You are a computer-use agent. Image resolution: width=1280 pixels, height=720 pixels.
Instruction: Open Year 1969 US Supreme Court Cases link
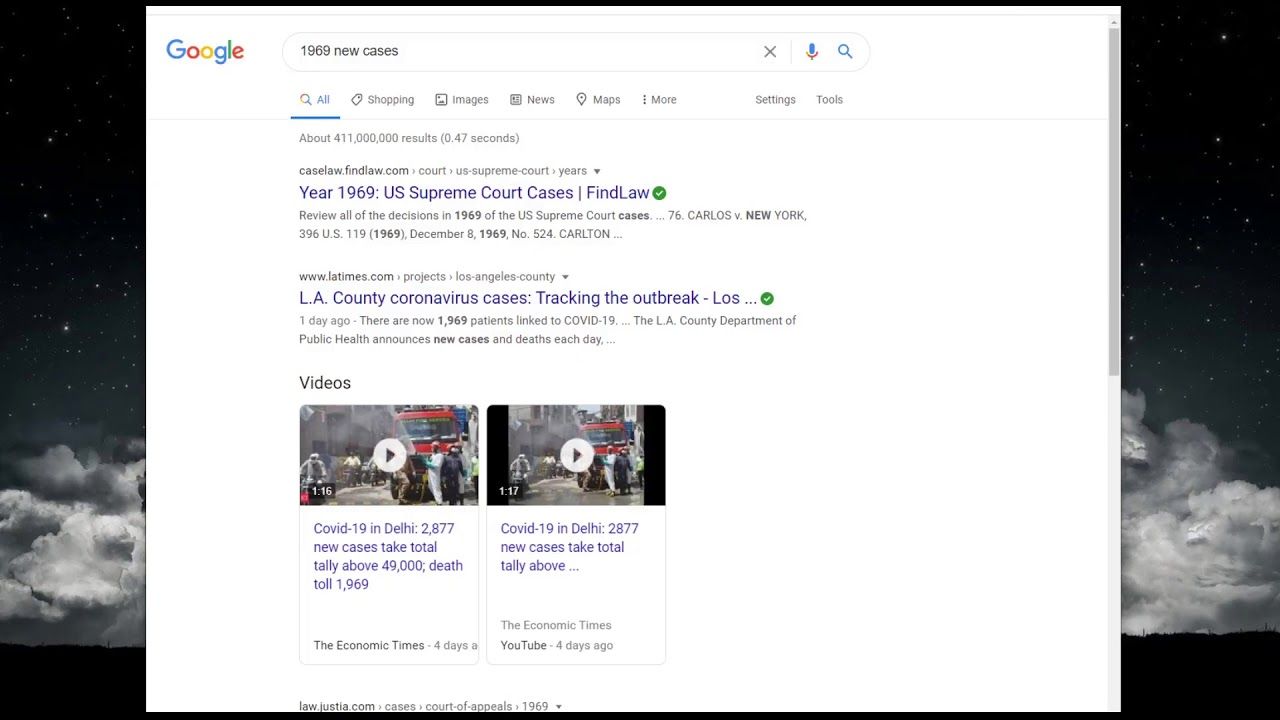(x=473, y=193)
